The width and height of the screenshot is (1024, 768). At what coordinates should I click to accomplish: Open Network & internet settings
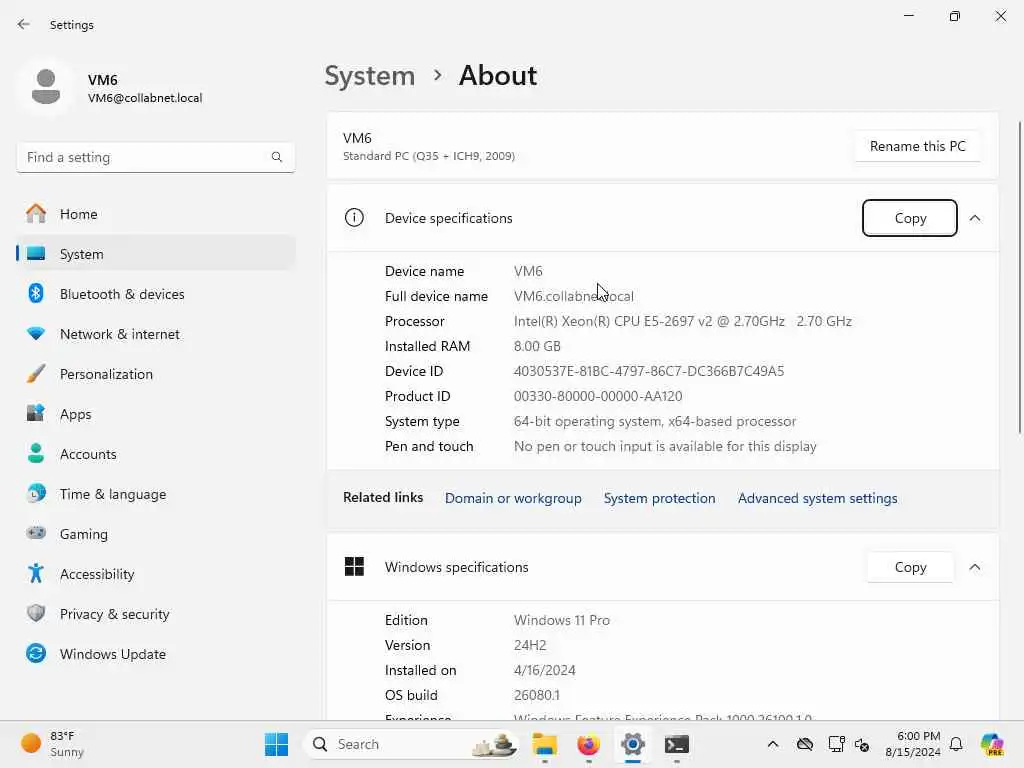[x=155, y=334]
